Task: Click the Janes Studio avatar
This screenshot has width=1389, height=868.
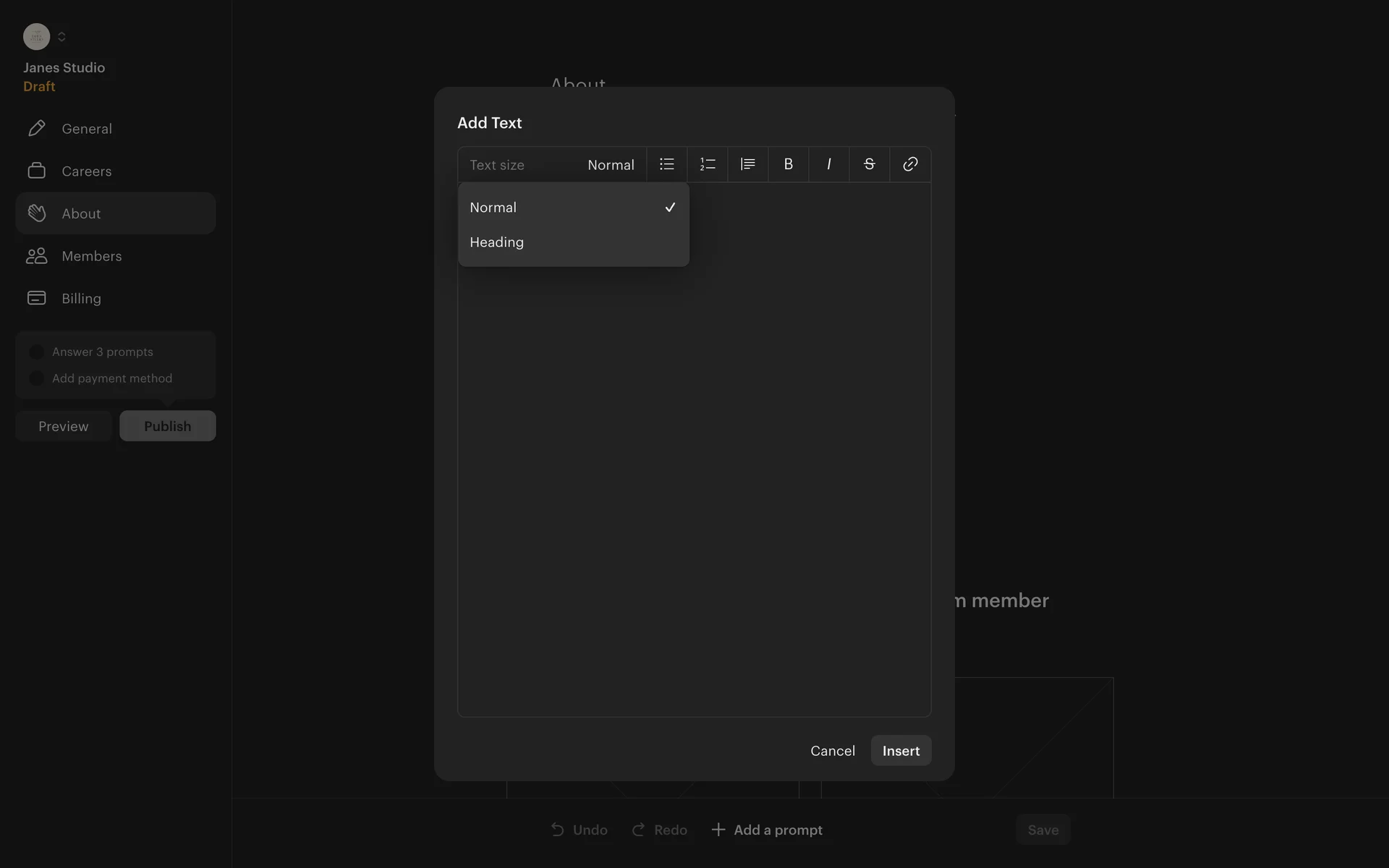Action: click(x=36, y=36)
